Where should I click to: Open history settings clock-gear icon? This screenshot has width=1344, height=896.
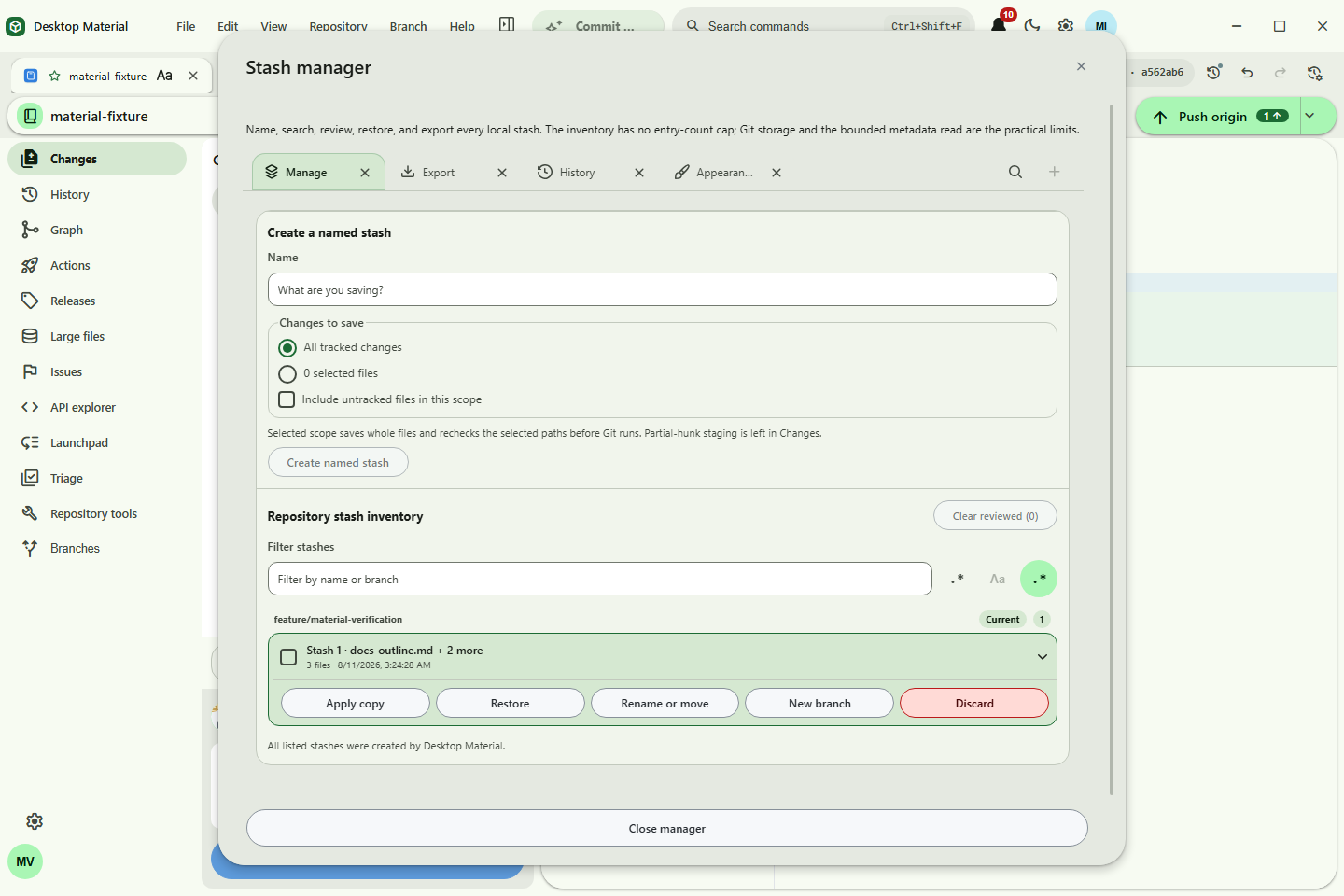[x=1314, y=72]
